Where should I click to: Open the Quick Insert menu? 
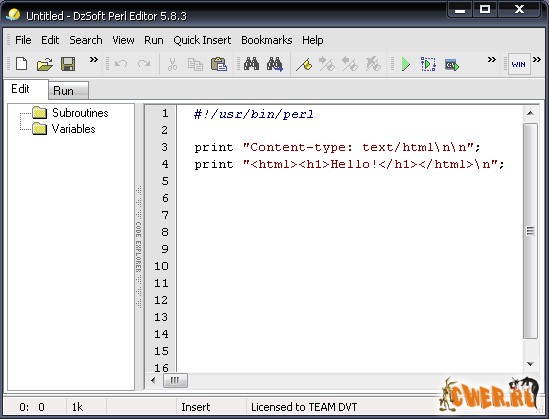click(202, 40)
